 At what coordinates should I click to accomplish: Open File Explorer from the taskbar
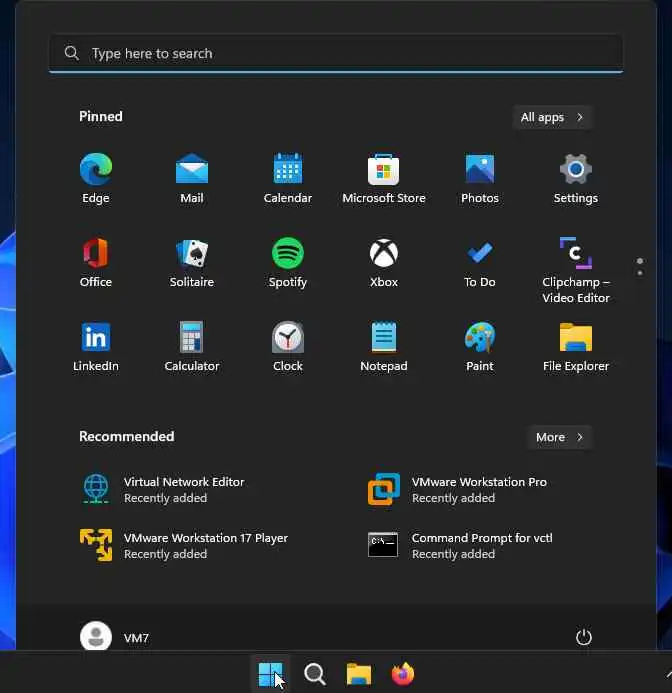coord(359,674)
